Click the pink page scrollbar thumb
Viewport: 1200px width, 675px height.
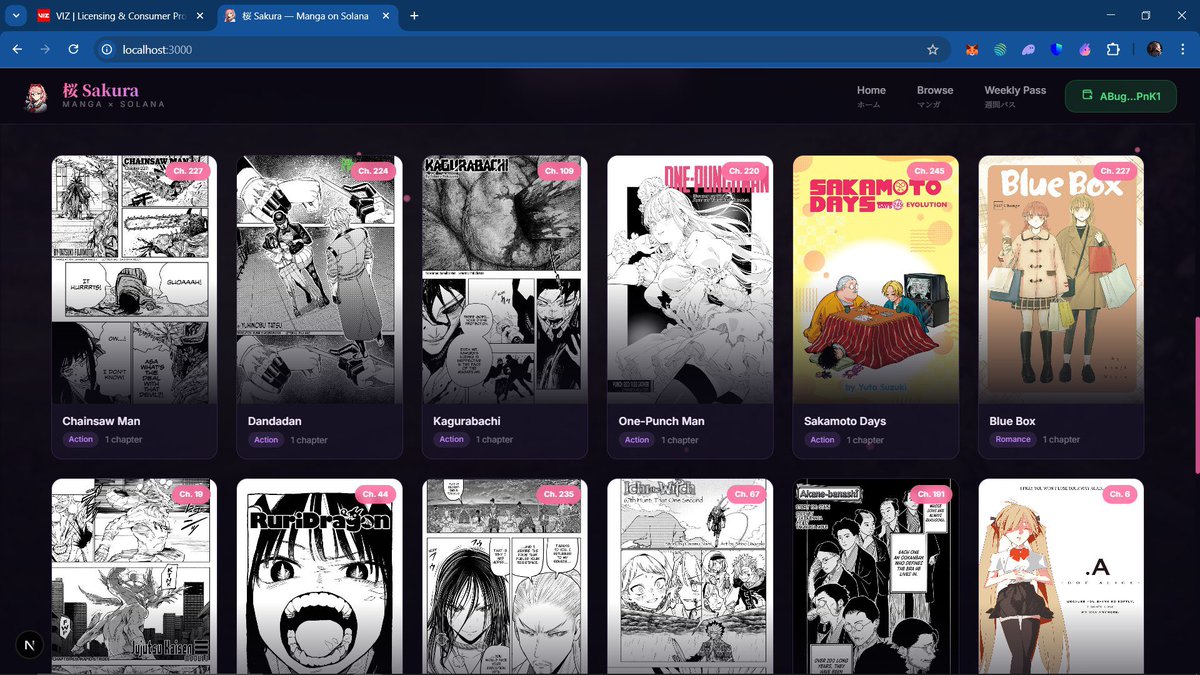pyautogui.click(x=1196, y=395)
